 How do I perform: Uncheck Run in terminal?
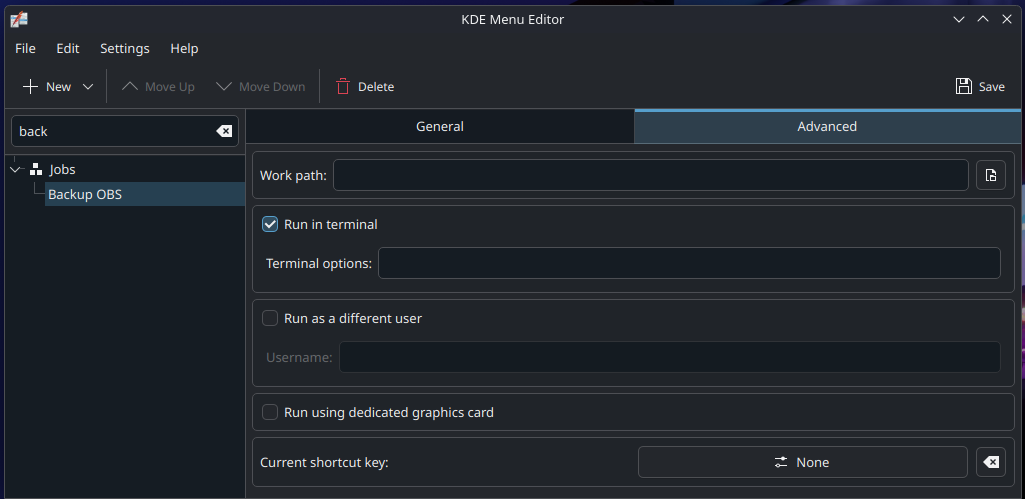270,225
